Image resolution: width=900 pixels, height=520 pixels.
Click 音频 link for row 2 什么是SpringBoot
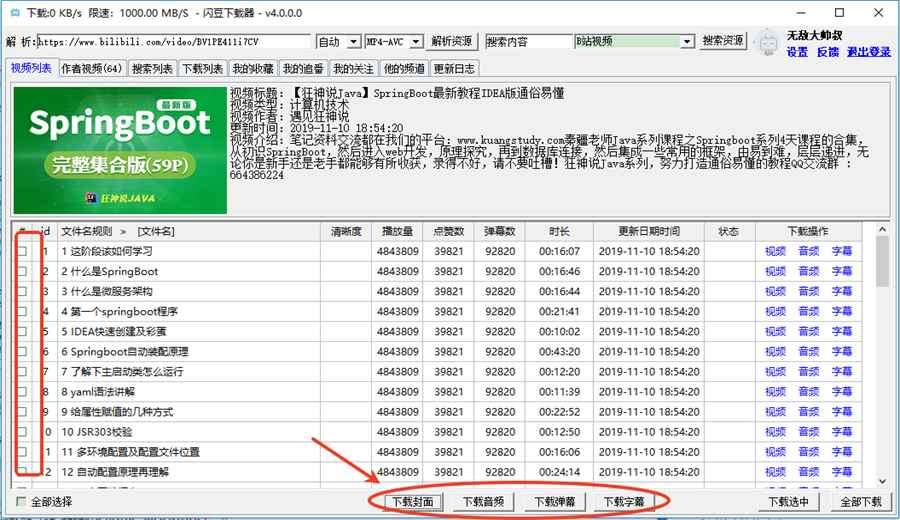(x=809, y=271)
